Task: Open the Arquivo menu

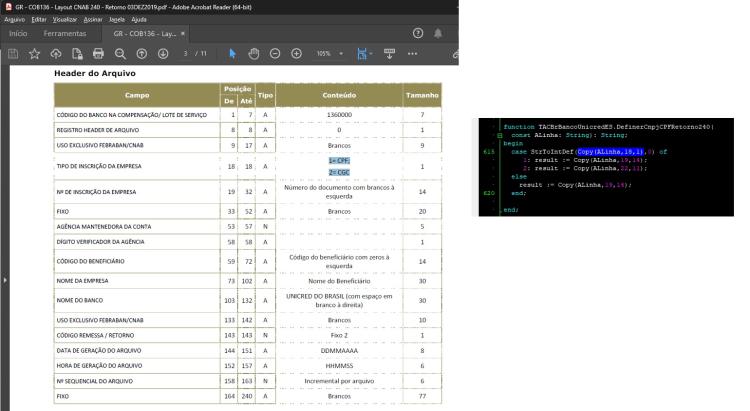Action: [14, 20]
